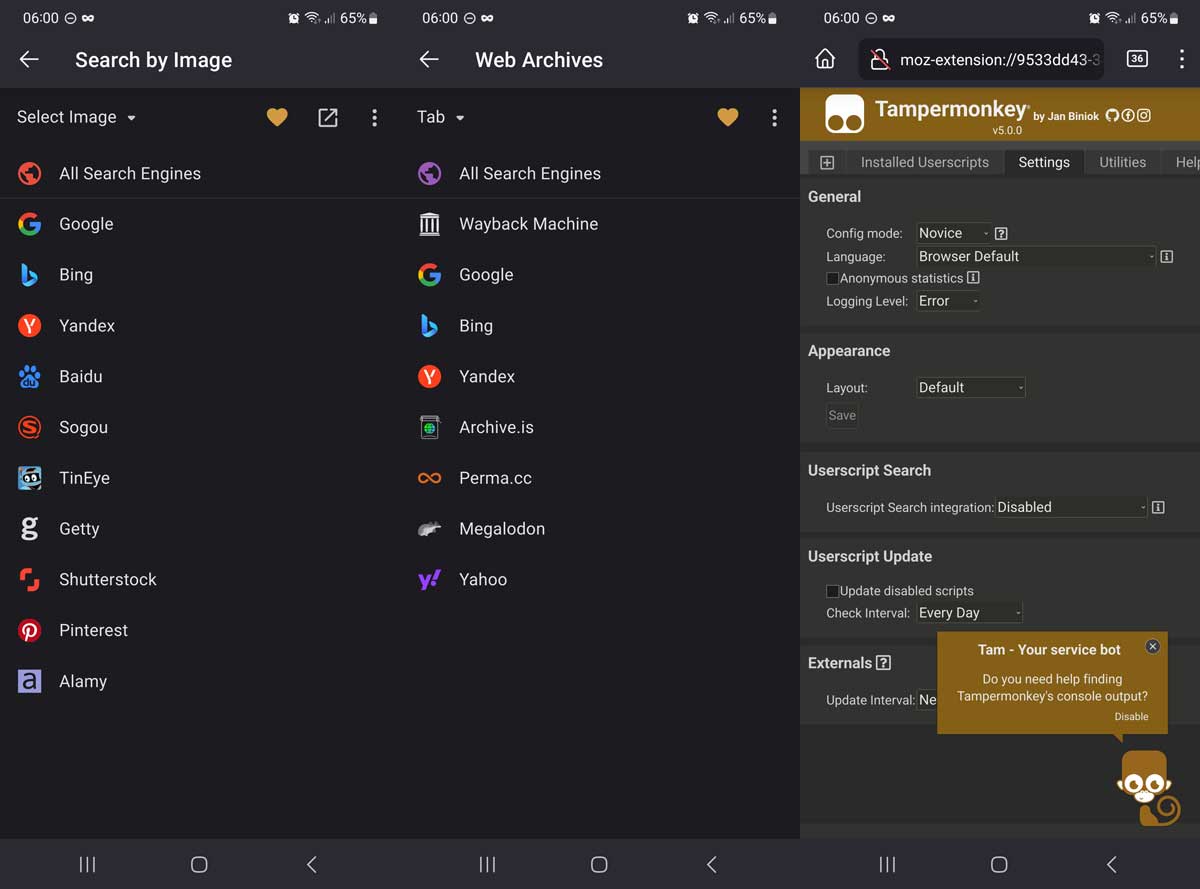Select Wayback Machine archive
The width and height of the screenshot is (1200, 889).
[x=600, y=224]
